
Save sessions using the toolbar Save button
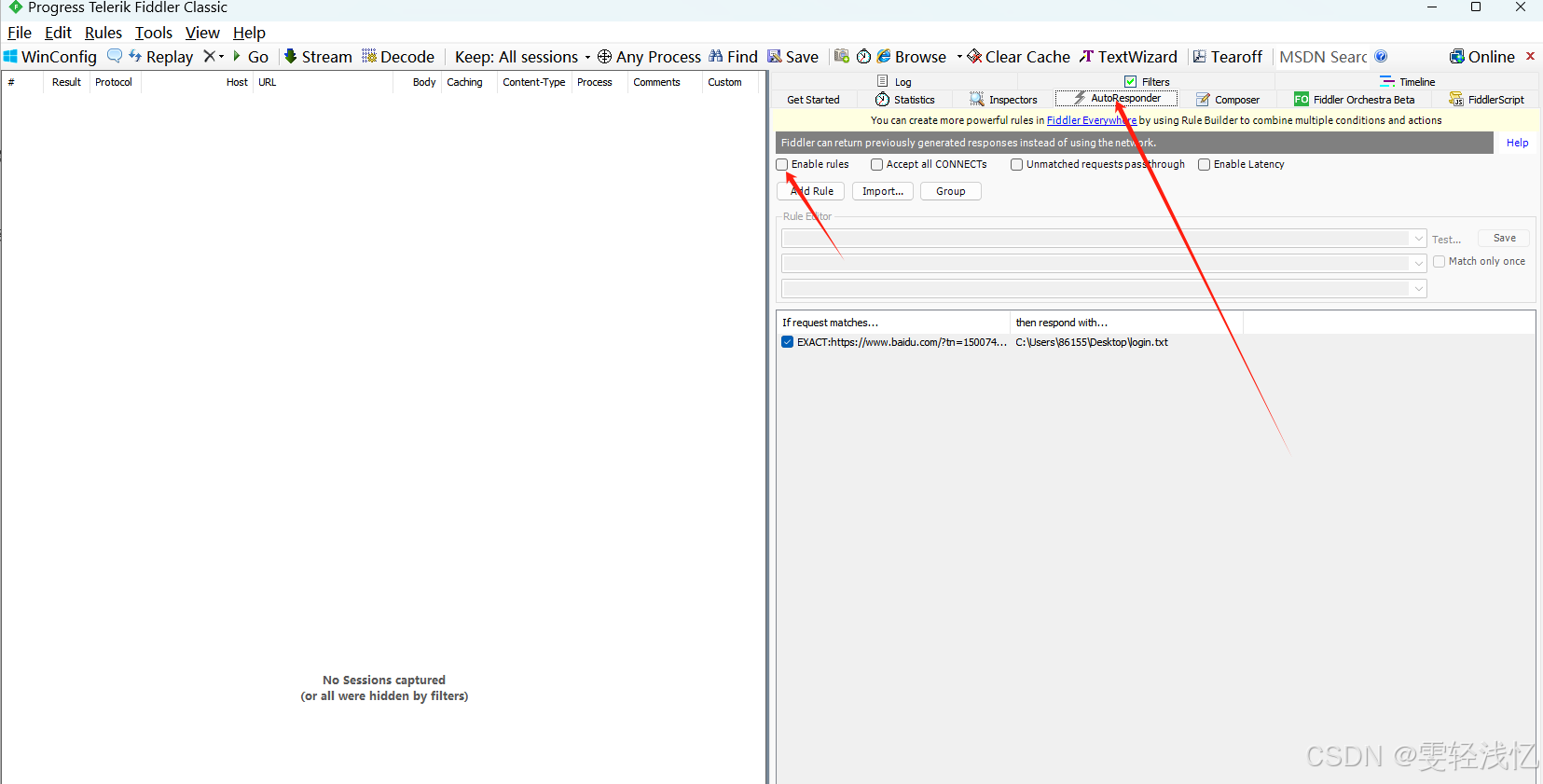click(792, 57)
